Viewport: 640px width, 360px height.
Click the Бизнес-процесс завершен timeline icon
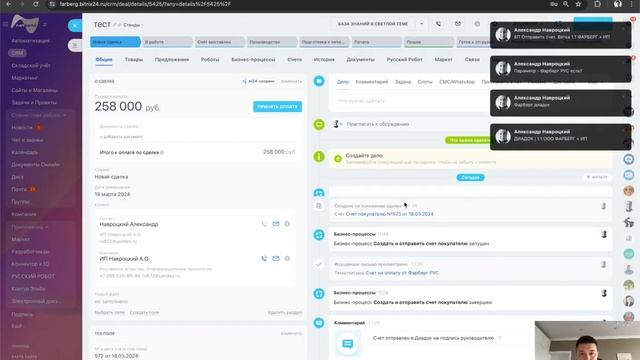[319, 293]
